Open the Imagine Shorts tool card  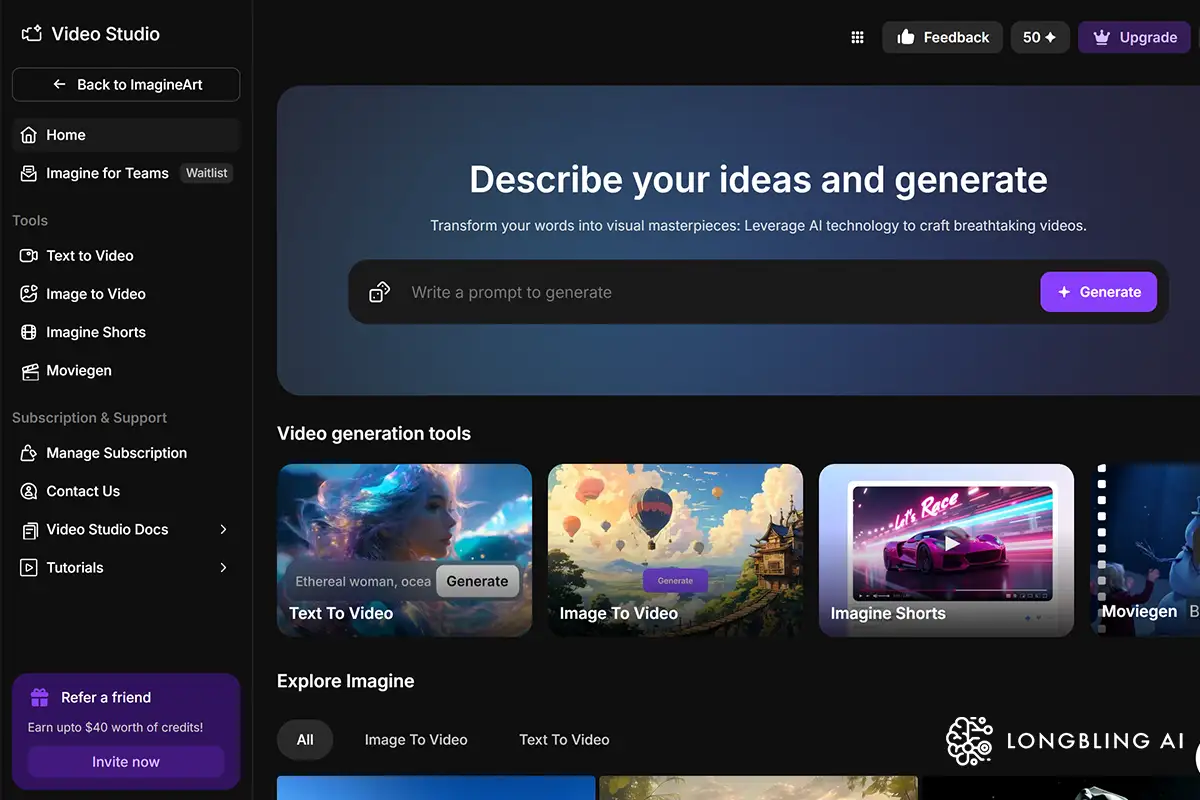click(x=946, y=550)
